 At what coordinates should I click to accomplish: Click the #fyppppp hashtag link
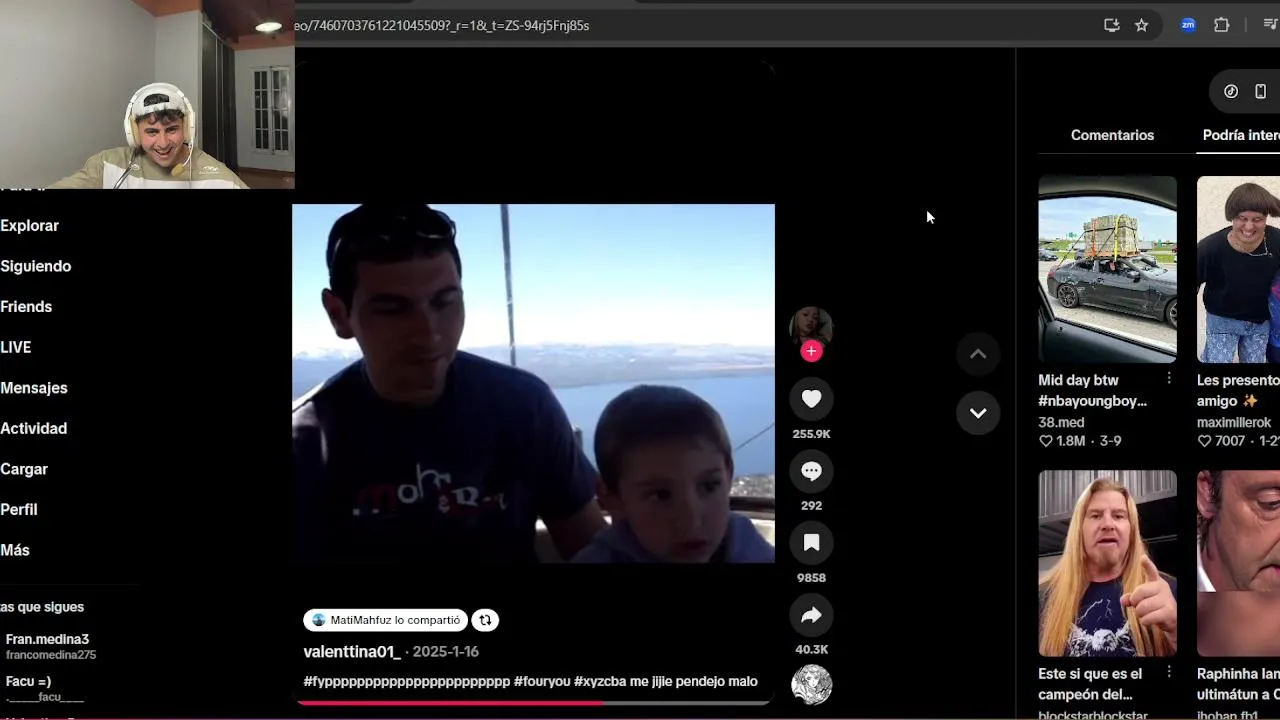pos(406,681)
